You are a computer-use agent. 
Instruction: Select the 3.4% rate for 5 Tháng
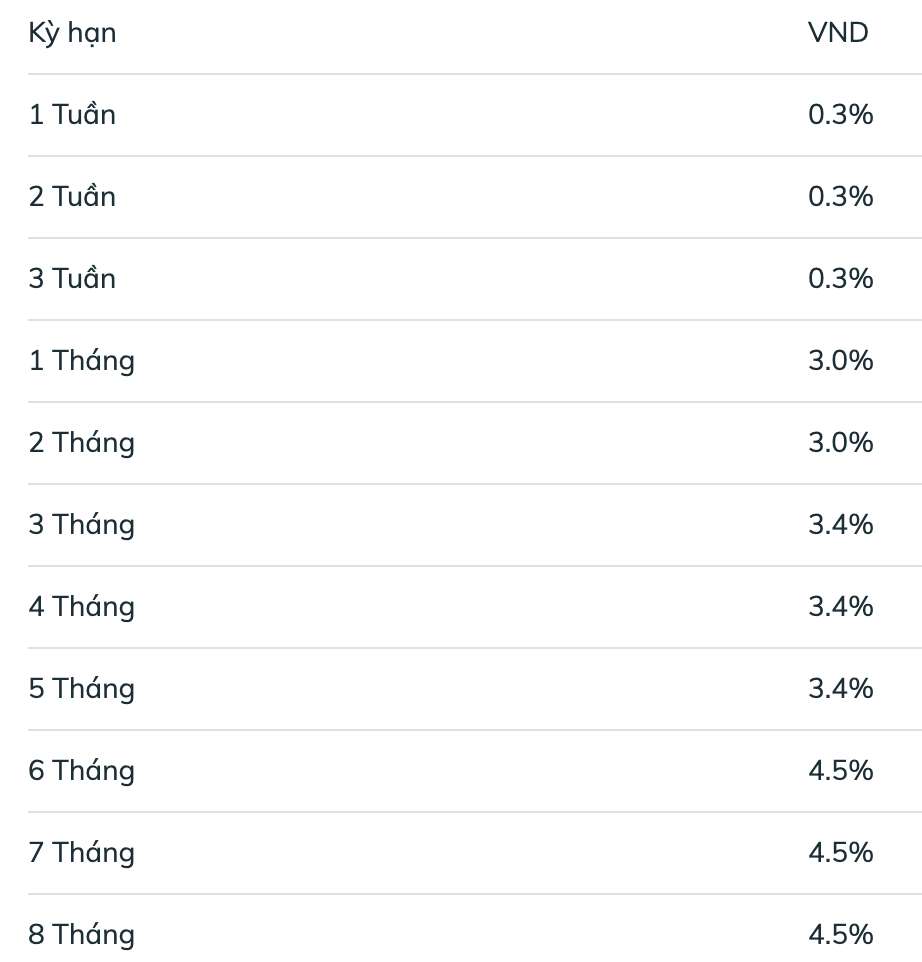[840, 689]
